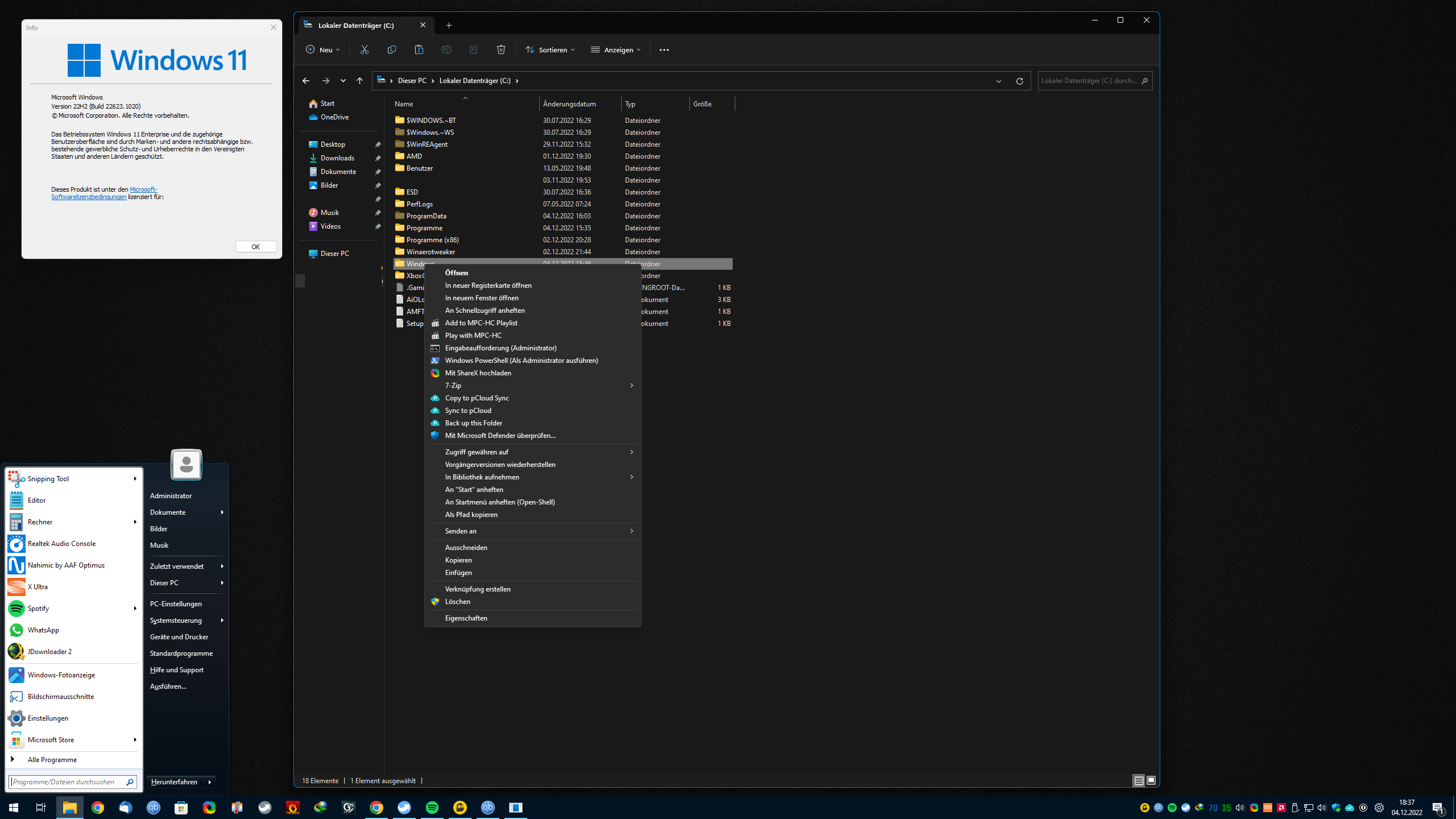Switch to large thumbnails view in status bar

1151,780
